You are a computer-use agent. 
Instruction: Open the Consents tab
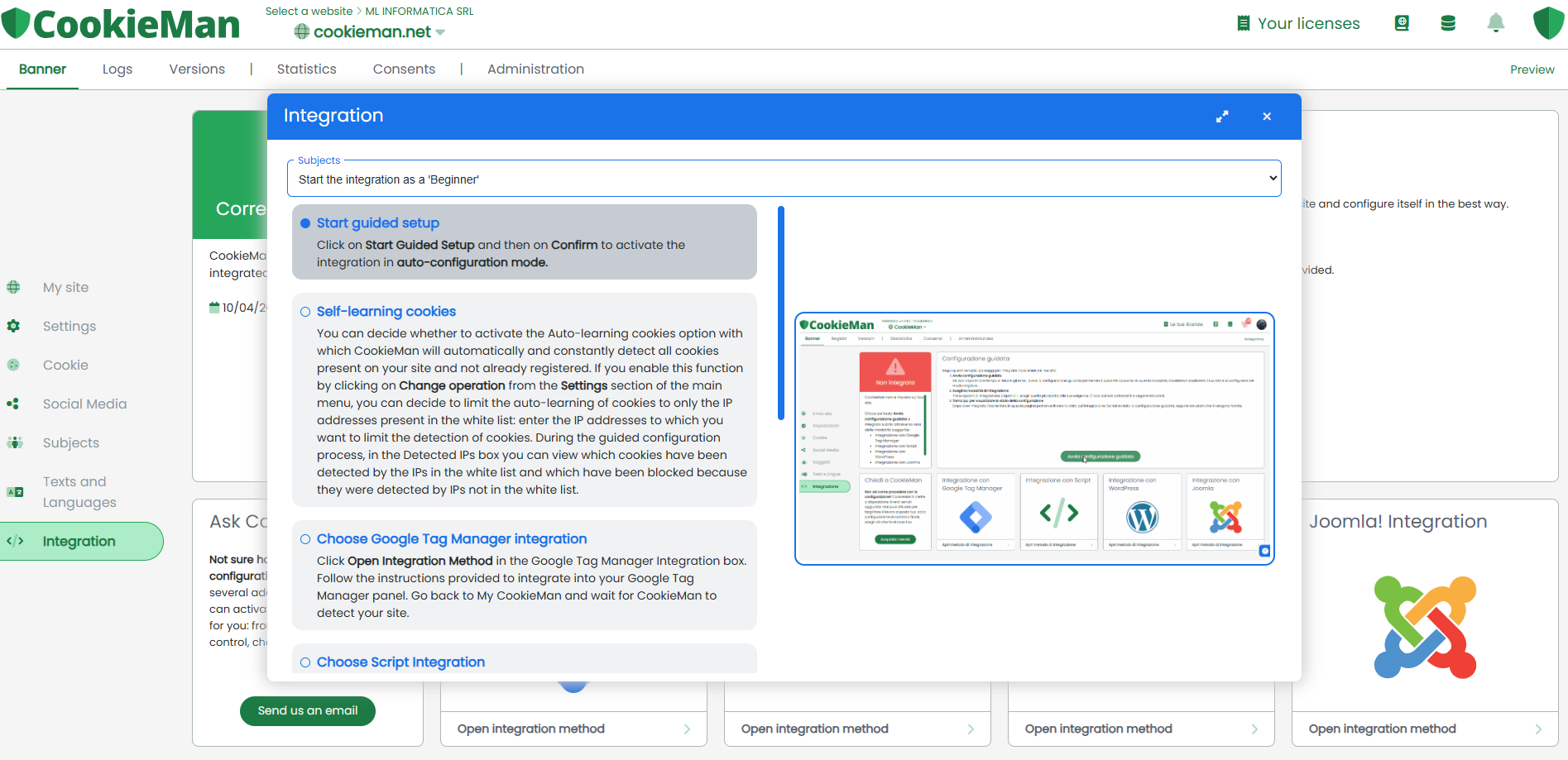404,69
